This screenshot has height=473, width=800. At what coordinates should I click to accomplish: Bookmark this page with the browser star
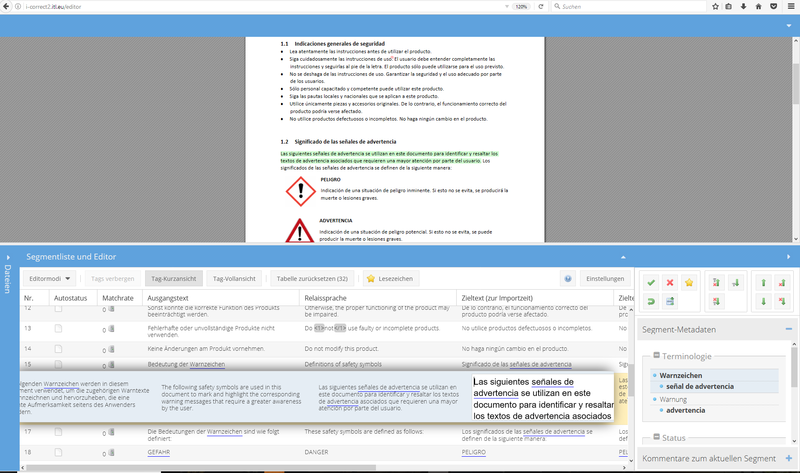715,6
